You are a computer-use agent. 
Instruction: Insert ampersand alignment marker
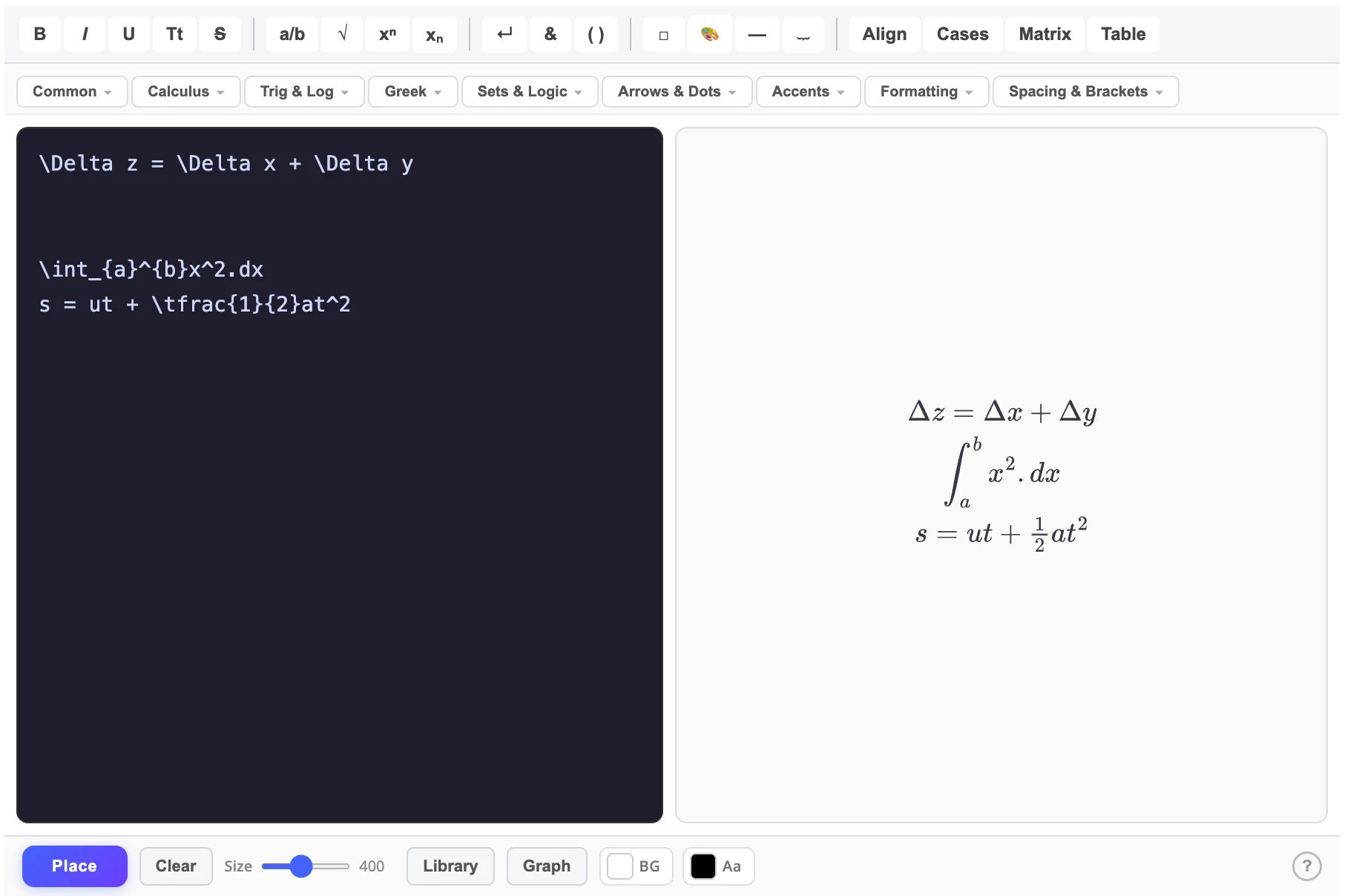(x=550, y=34)
